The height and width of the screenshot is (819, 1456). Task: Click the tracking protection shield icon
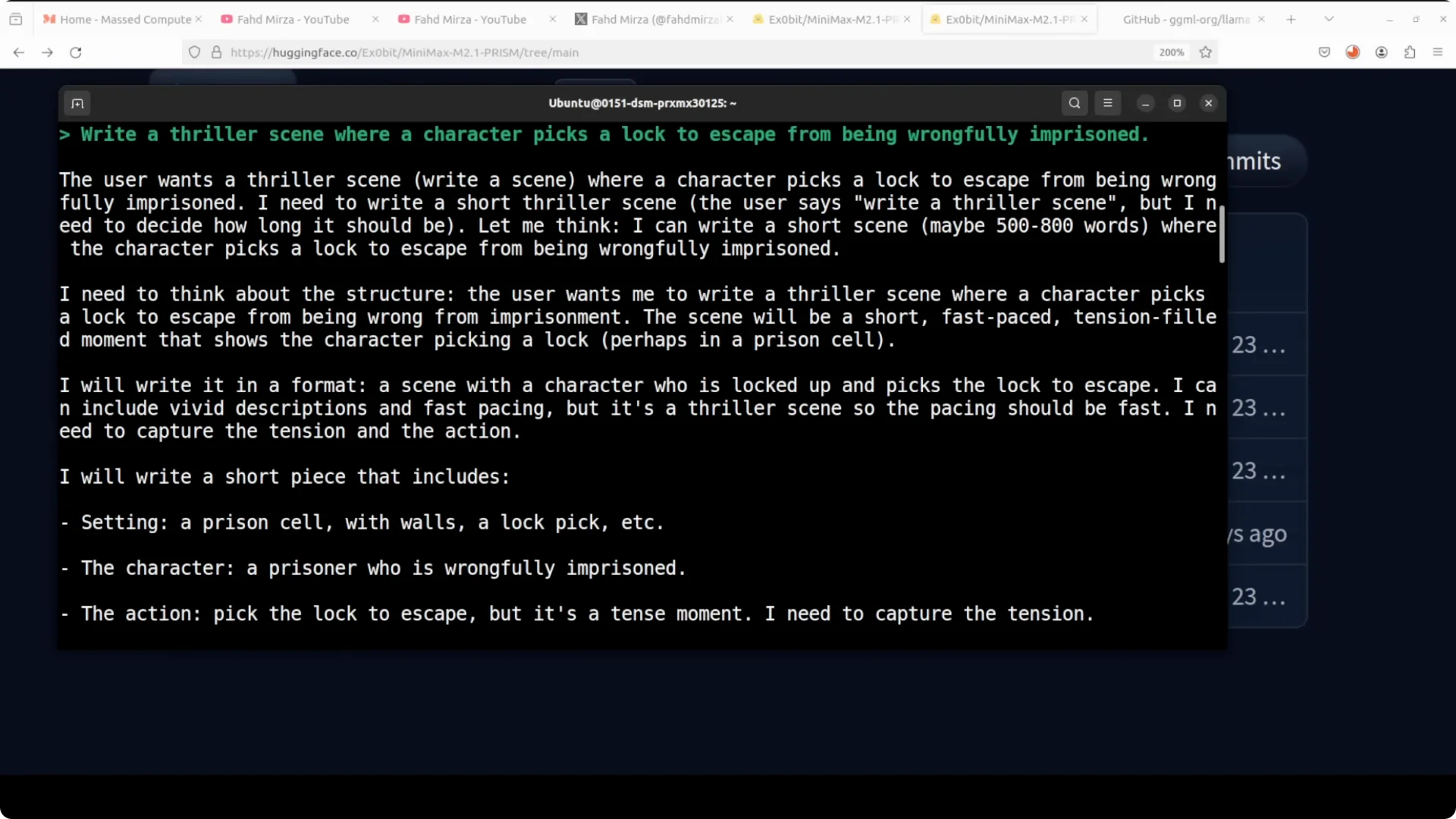coord(195,52)
